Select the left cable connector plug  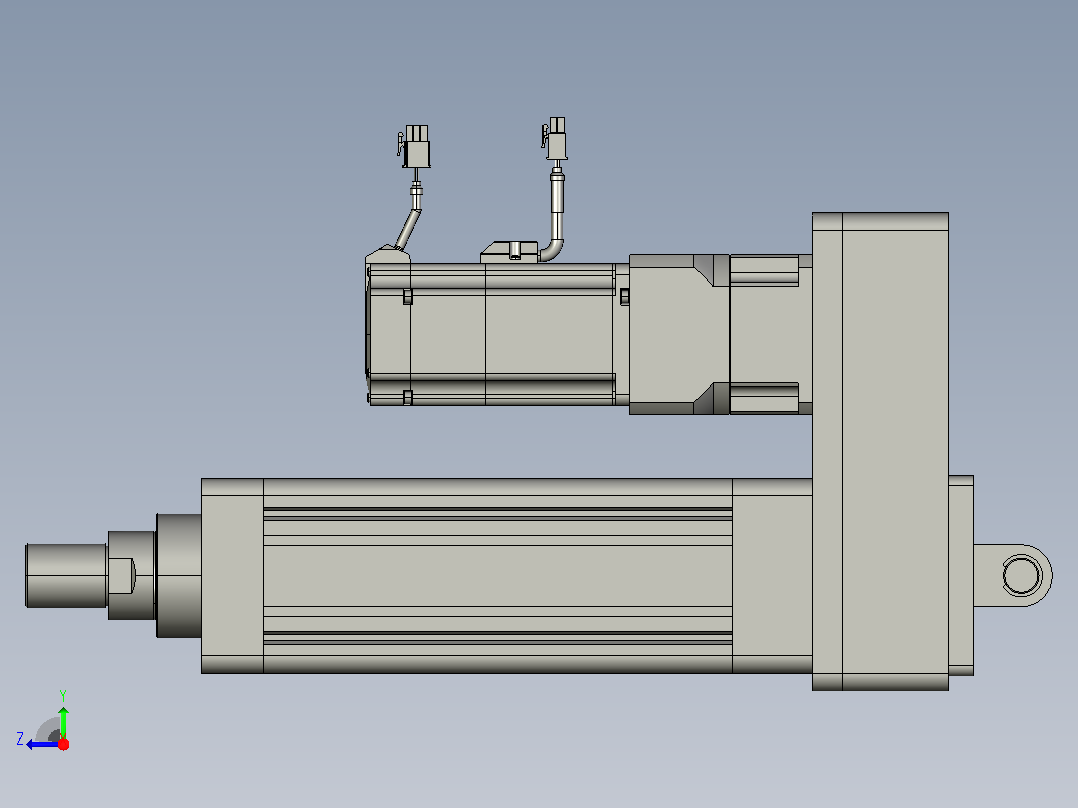414,146
